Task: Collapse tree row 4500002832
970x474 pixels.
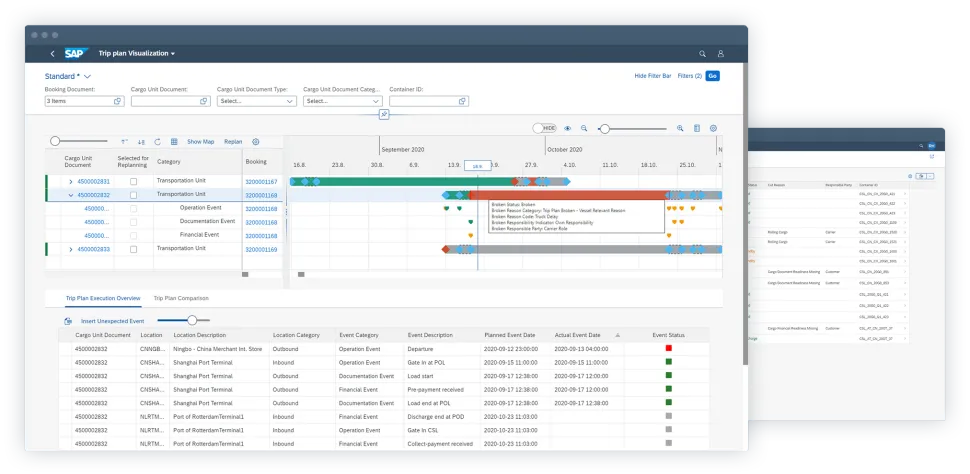Action: pyautogui.click(x=70, y=195)
